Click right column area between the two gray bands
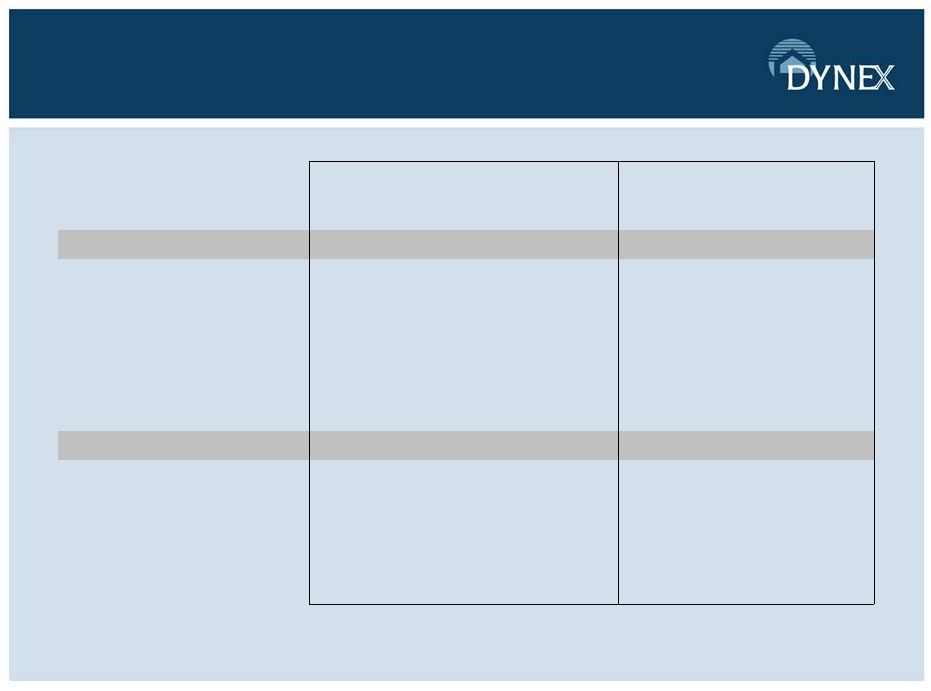This screenshot has height=691, width=931. tap(746, 345)
